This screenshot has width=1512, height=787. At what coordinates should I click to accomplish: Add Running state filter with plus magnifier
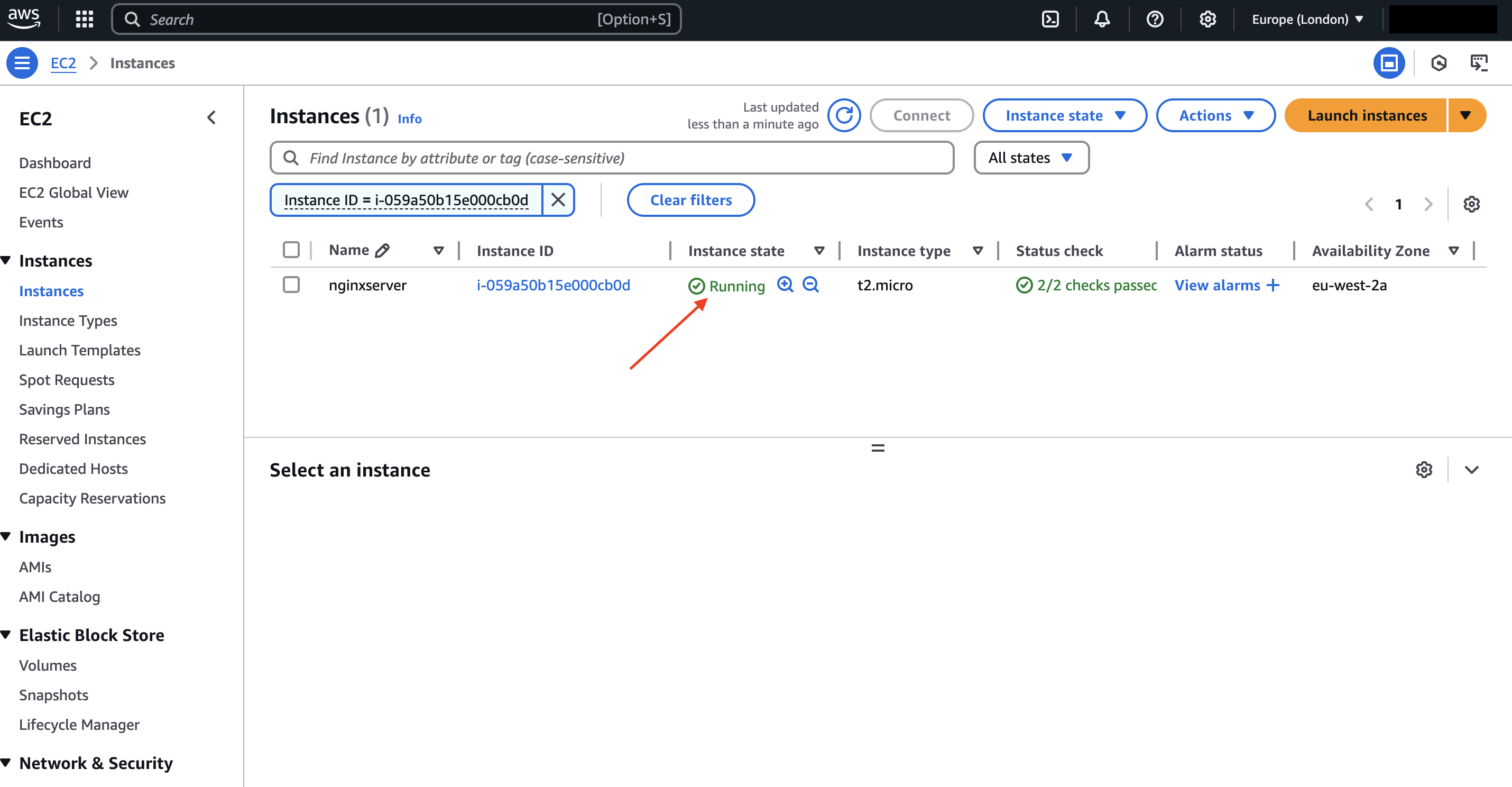[x=785, y=285]
